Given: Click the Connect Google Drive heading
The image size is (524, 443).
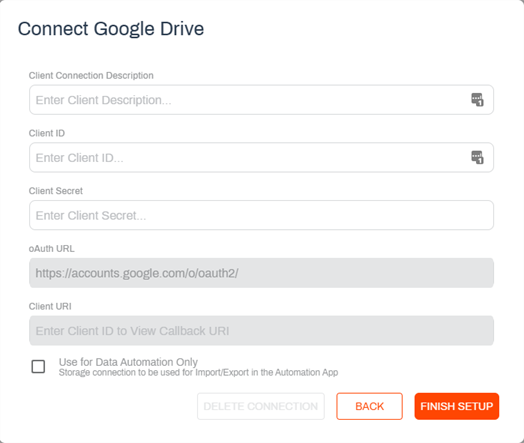Looking at the screenshot, I should [x=111, y=29].
